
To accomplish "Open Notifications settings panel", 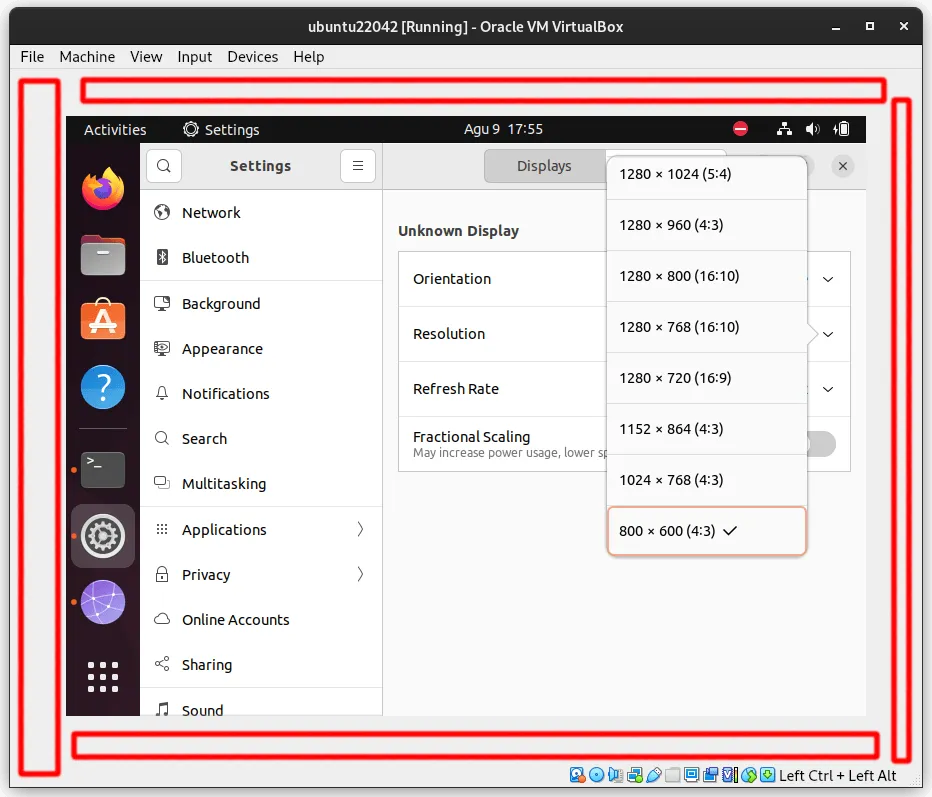I will click(261, 393).
